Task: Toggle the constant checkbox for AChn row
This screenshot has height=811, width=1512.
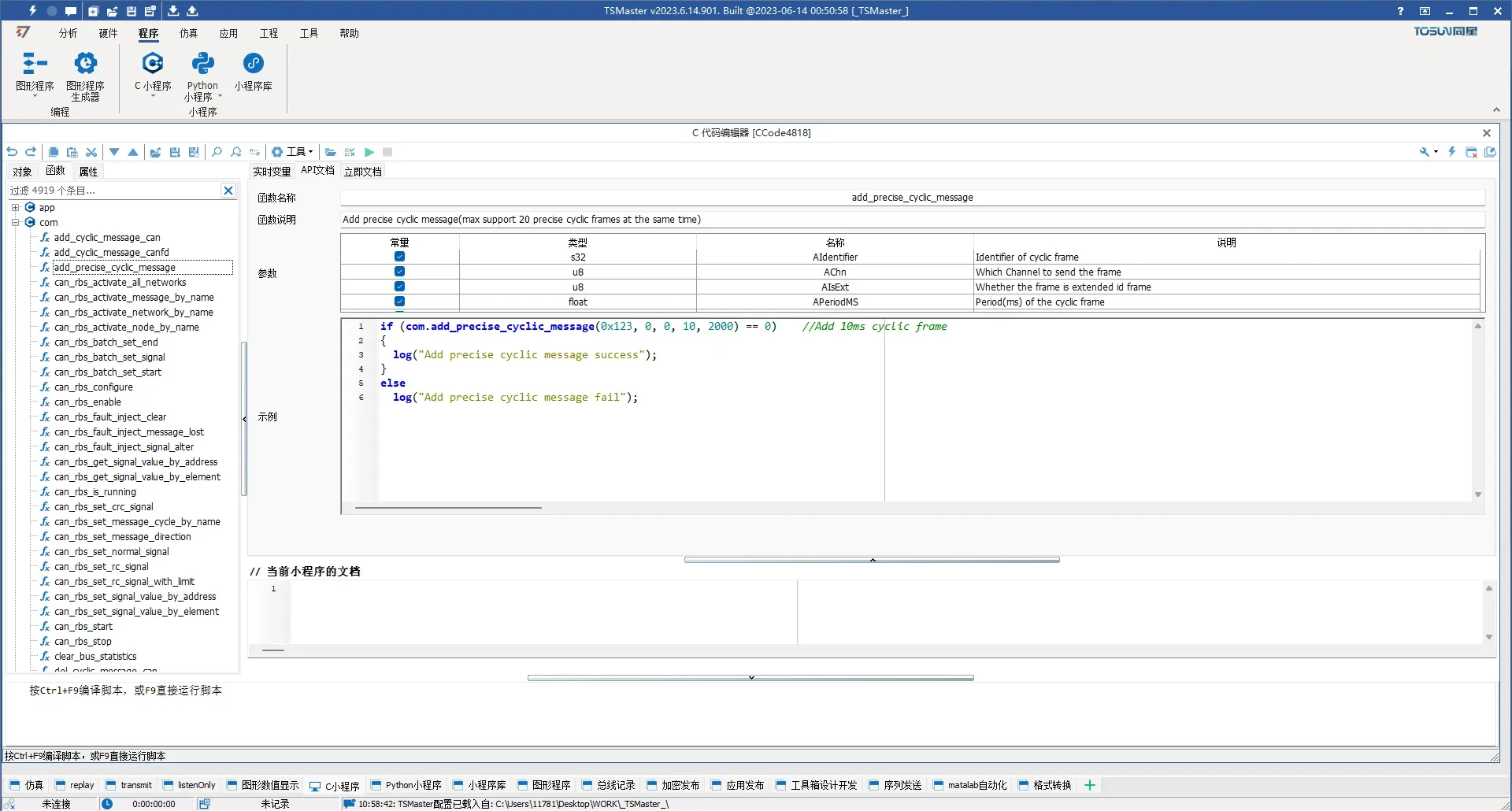Action: pyautogui.click(x=399, y=272)
